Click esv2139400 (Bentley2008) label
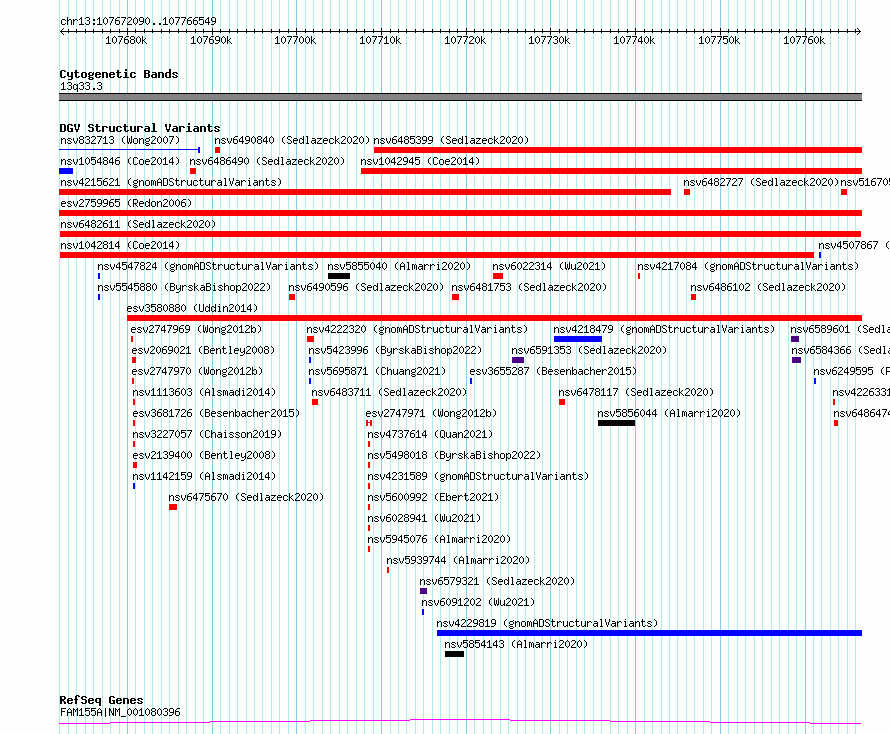 pos(204,455)
